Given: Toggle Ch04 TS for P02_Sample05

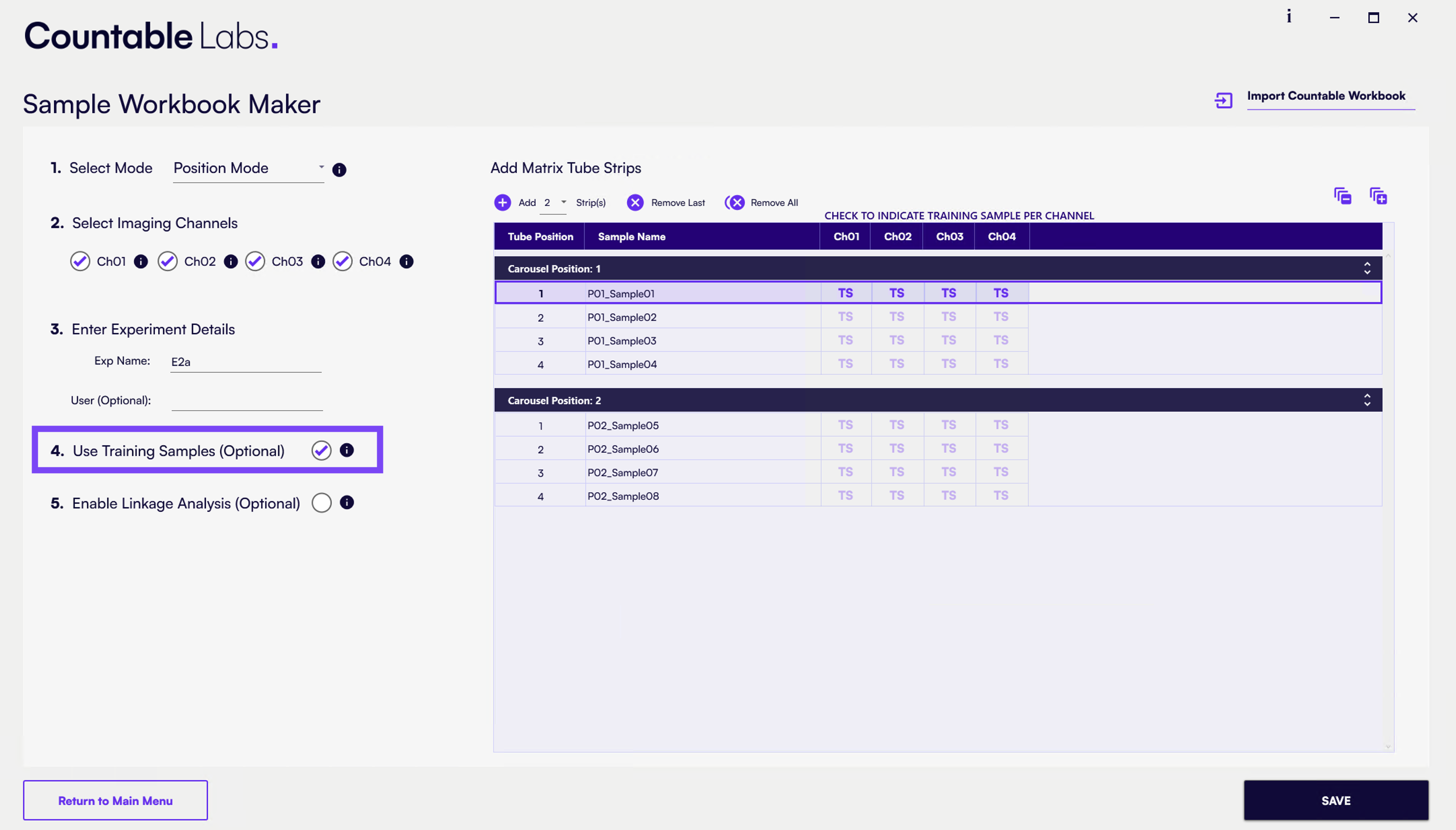Looking at the screenshot, I should click(x=1001, y=425).
